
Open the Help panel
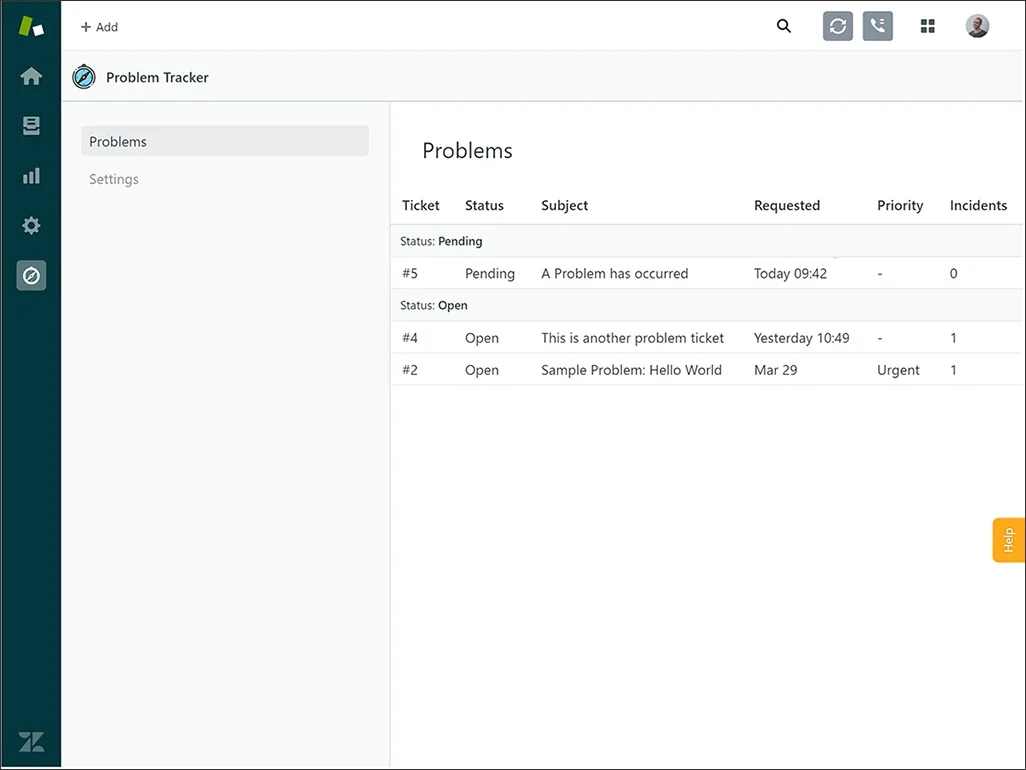click(x=1008, y=540)
